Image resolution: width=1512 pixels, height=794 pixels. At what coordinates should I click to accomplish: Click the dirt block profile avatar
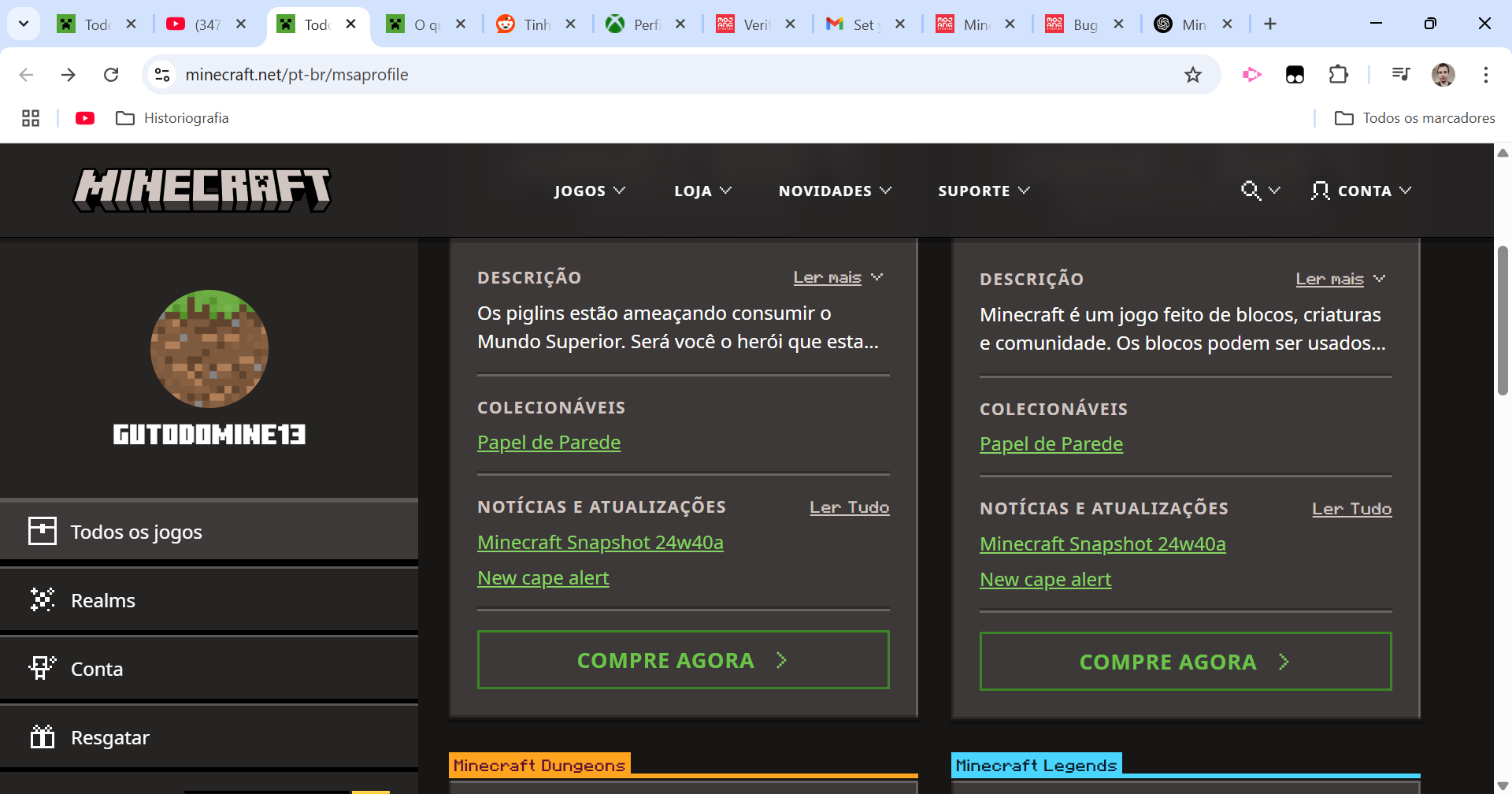[209, 349]
